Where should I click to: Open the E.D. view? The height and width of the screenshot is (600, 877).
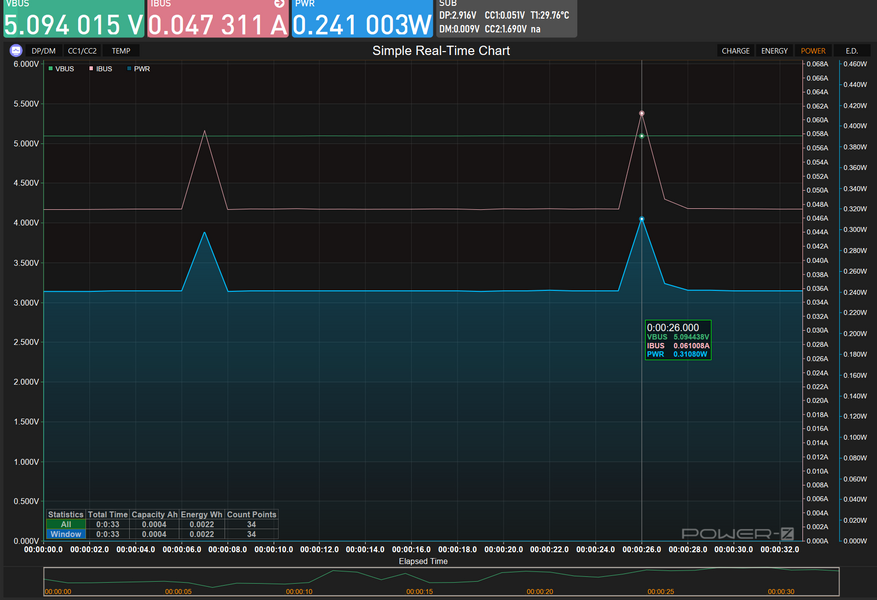[x=851, y=50]
